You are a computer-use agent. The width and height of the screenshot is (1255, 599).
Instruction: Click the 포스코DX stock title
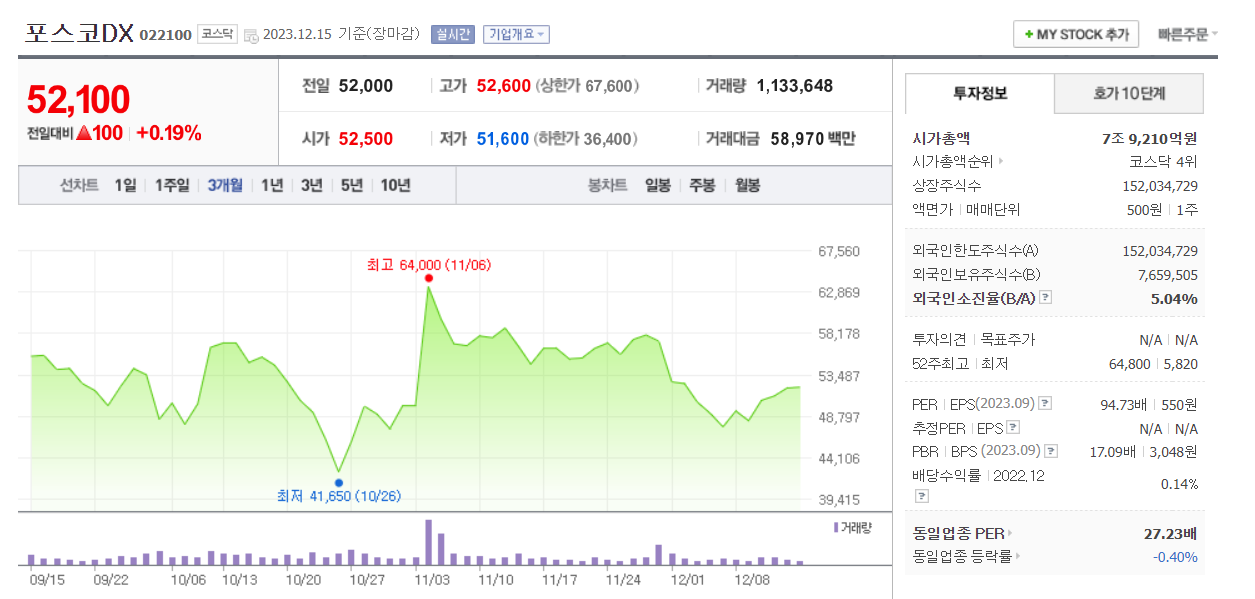(x=79, y=33)
